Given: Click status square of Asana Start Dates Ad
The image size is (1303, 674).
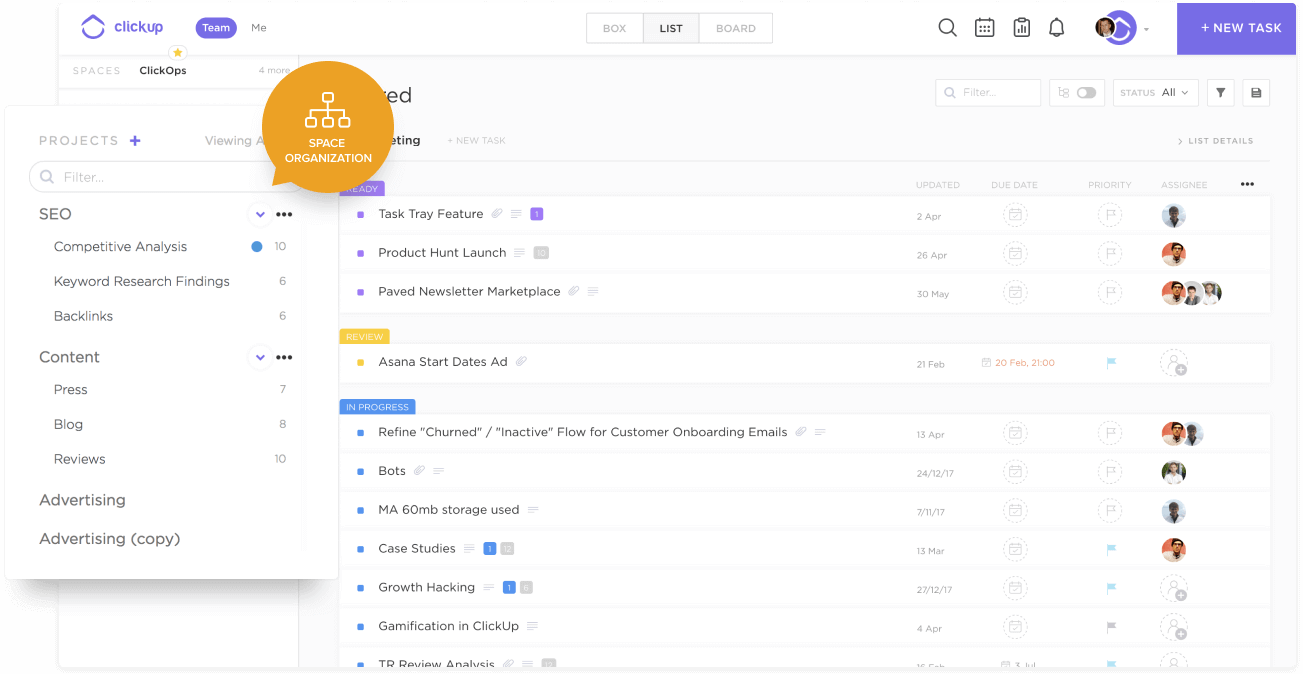Looking at the screenshot, I should tap(360, 363).
